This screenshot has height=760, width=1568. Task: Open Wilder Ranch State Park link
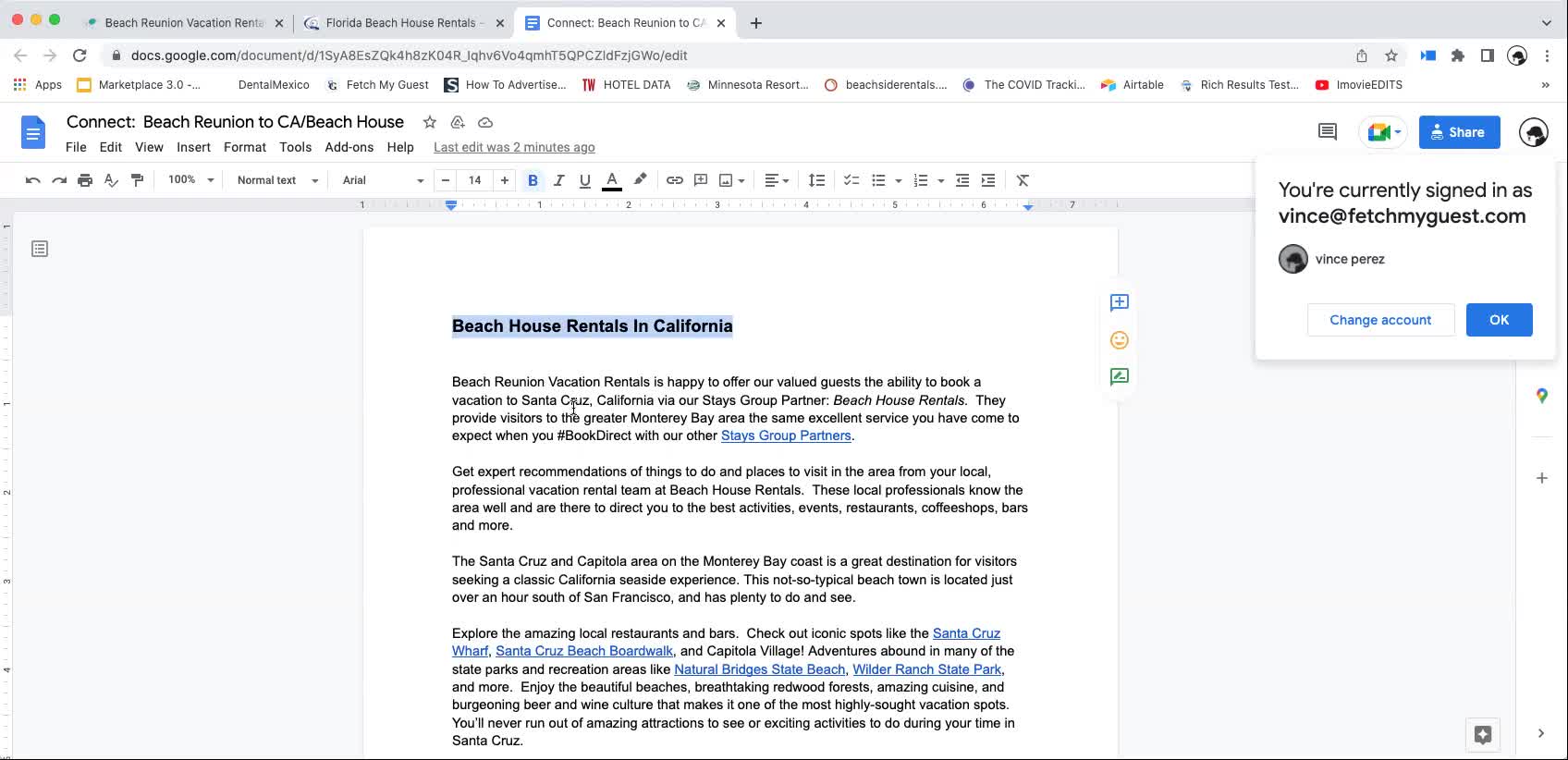point(926,669)
